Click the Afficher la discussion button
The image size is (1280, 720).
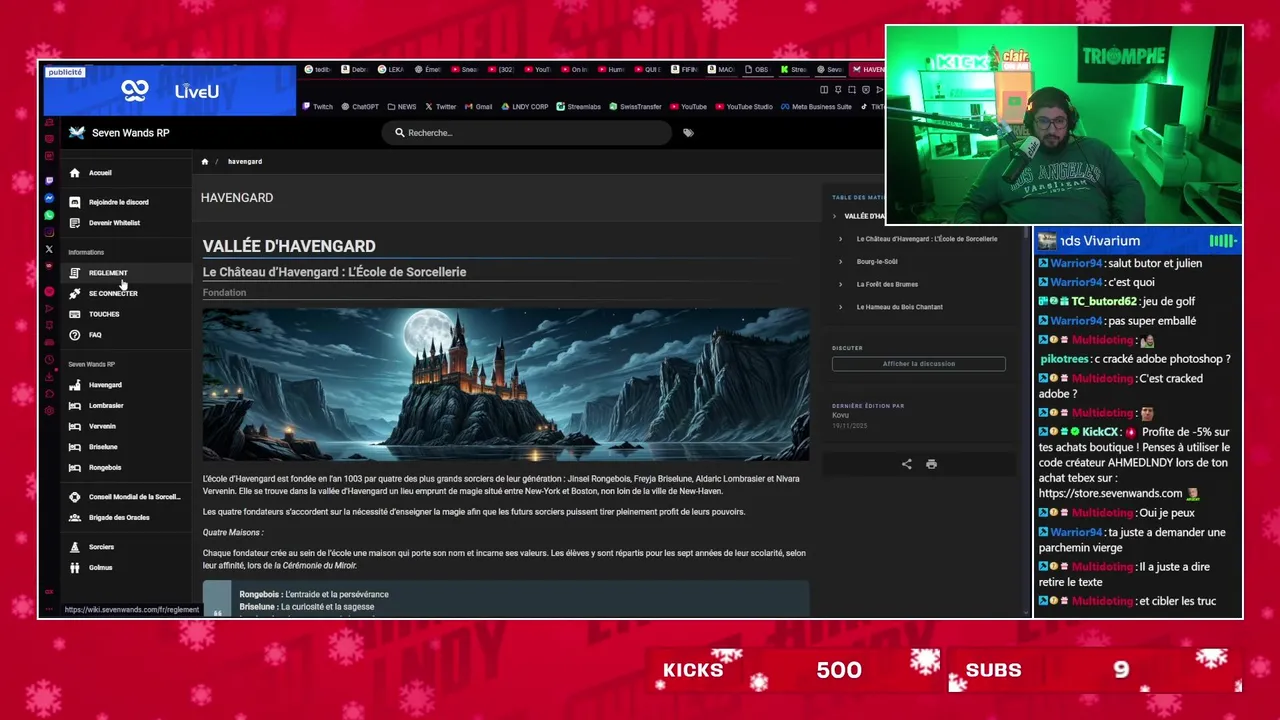(919, 364)
